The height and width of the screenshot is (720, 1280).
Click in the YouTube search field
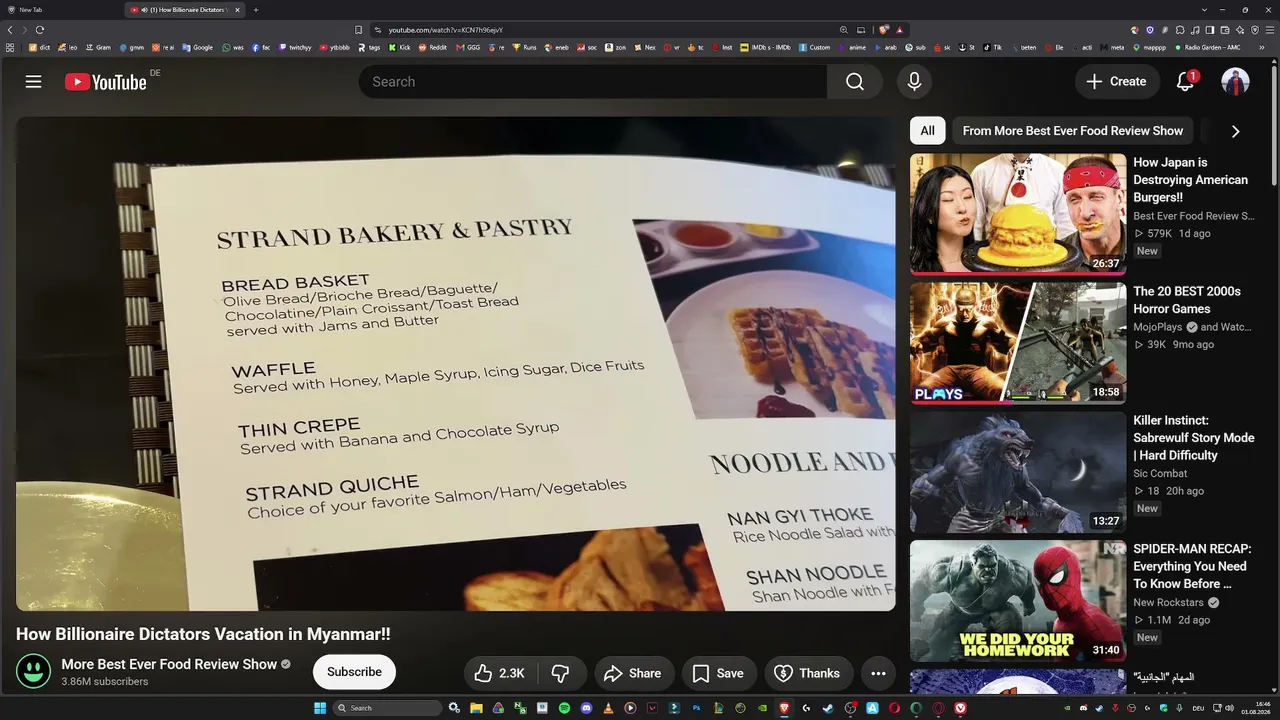(x=592, y=82)
